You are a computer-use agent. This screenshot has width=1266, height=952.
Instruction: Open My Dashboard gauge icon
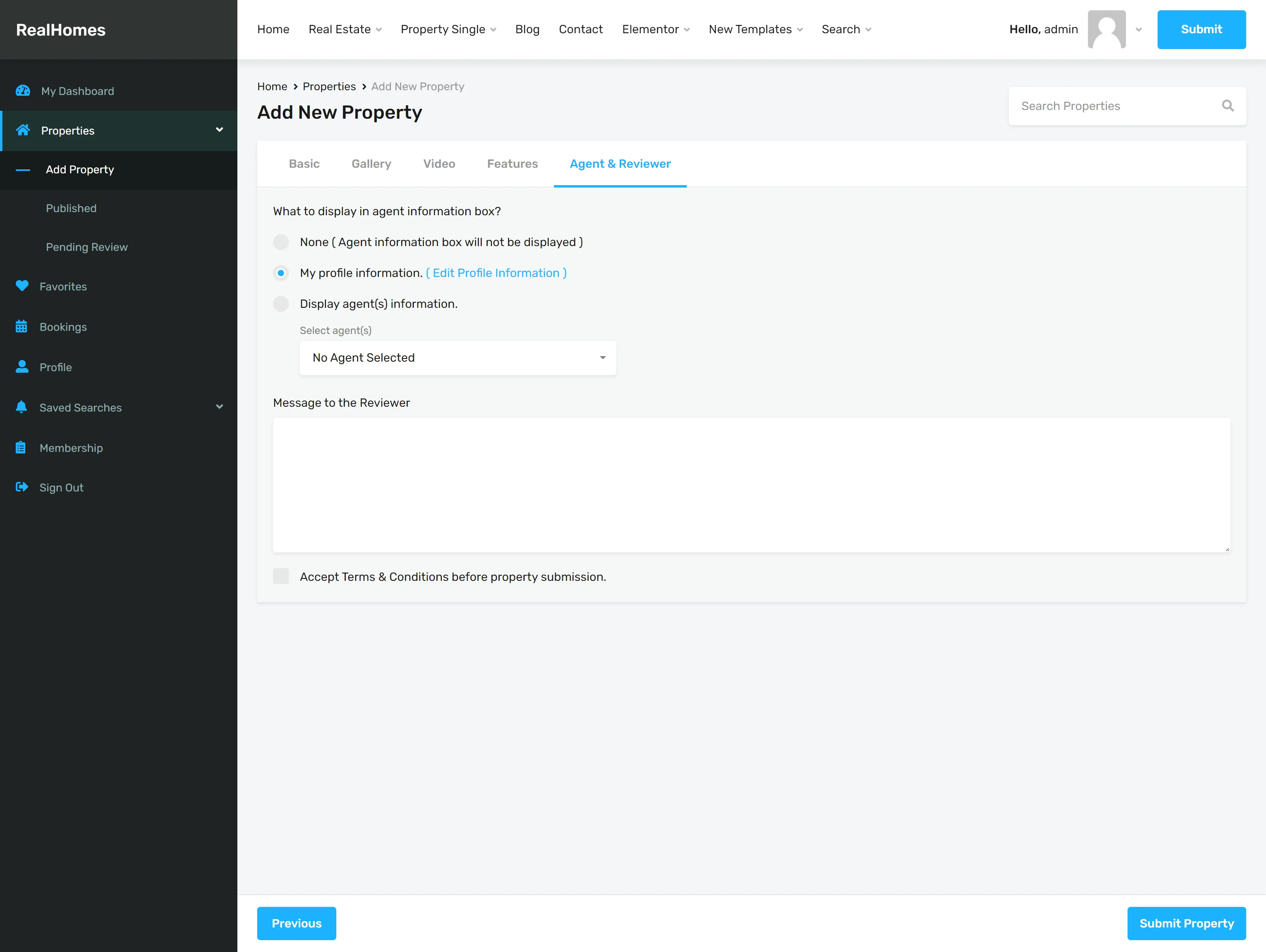23,91
